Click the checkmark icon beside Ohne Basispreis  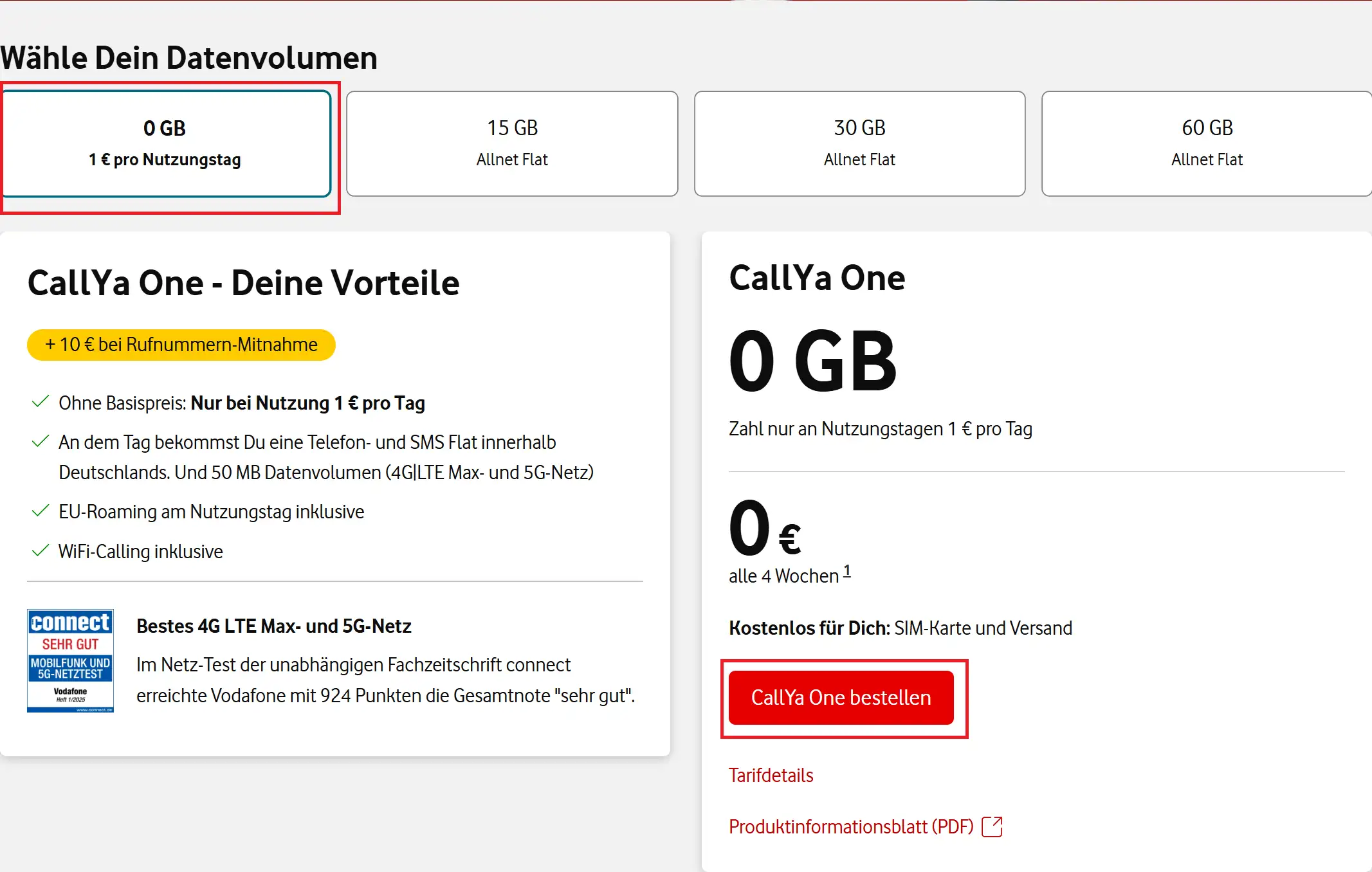pos(41,403)
